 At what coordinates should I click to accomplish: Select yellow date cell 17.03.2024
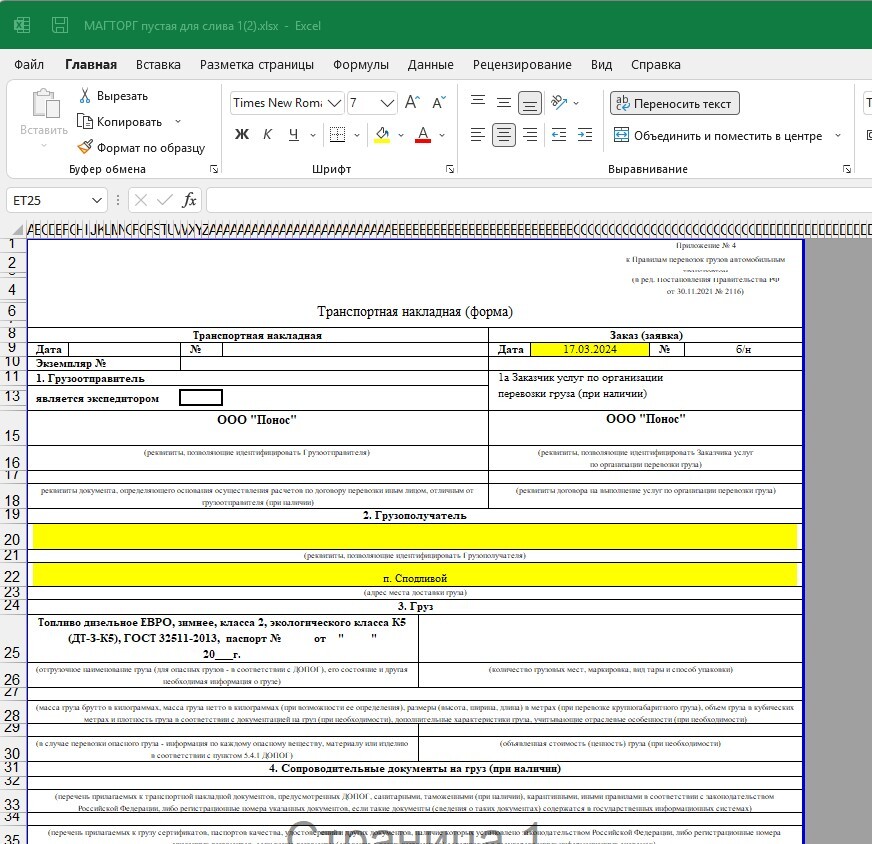589,349
